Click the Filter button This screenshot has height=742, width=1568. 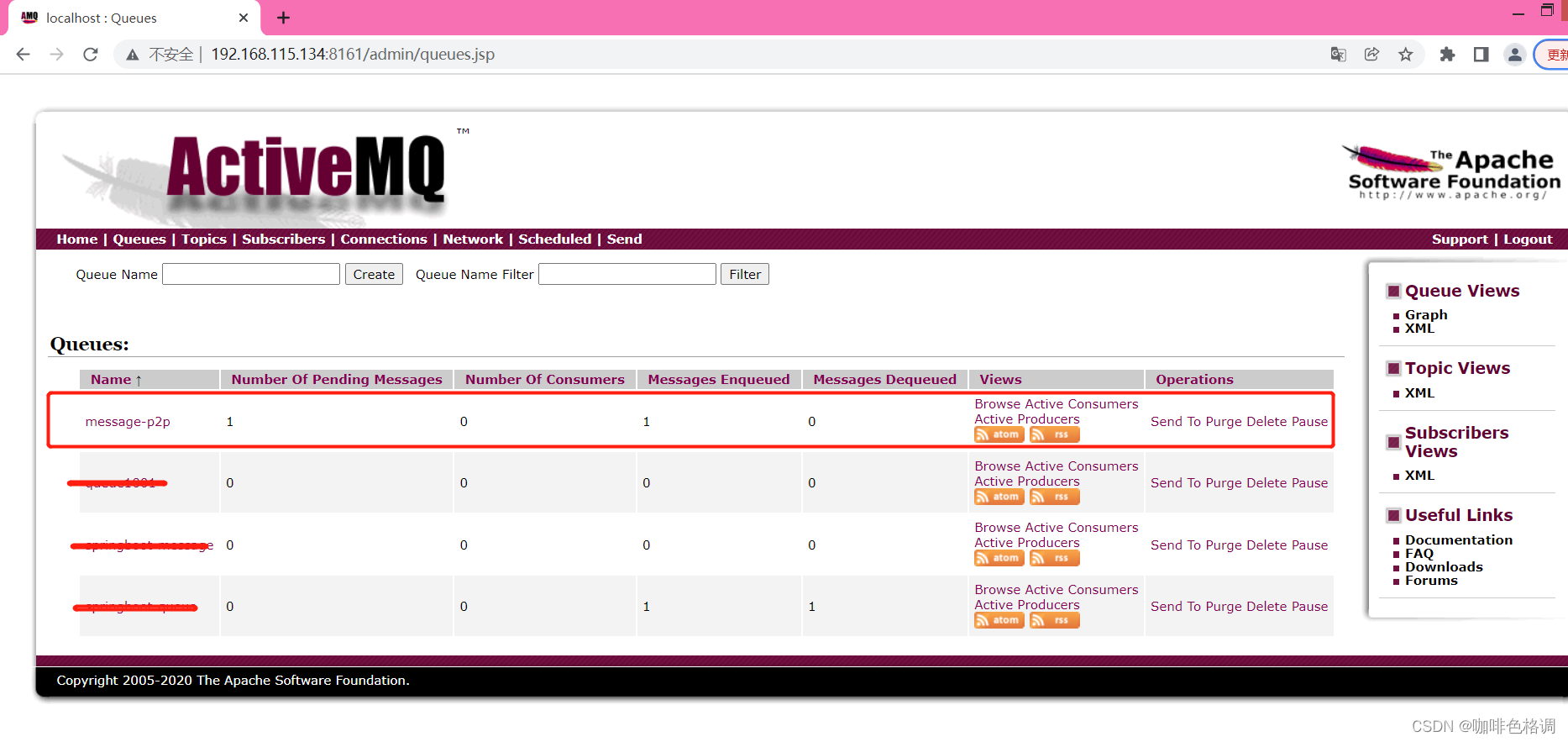point(745,274)
